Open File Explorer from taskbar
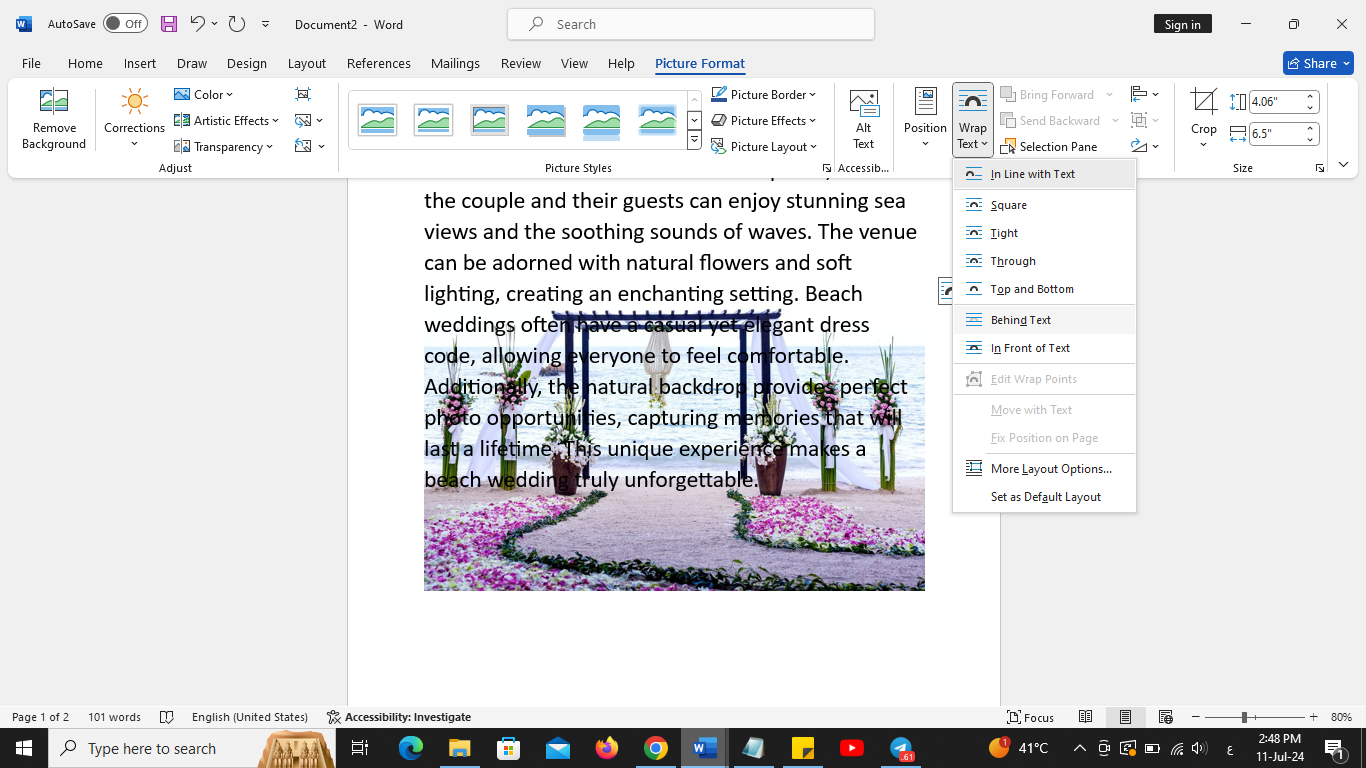 pos(459,748)
